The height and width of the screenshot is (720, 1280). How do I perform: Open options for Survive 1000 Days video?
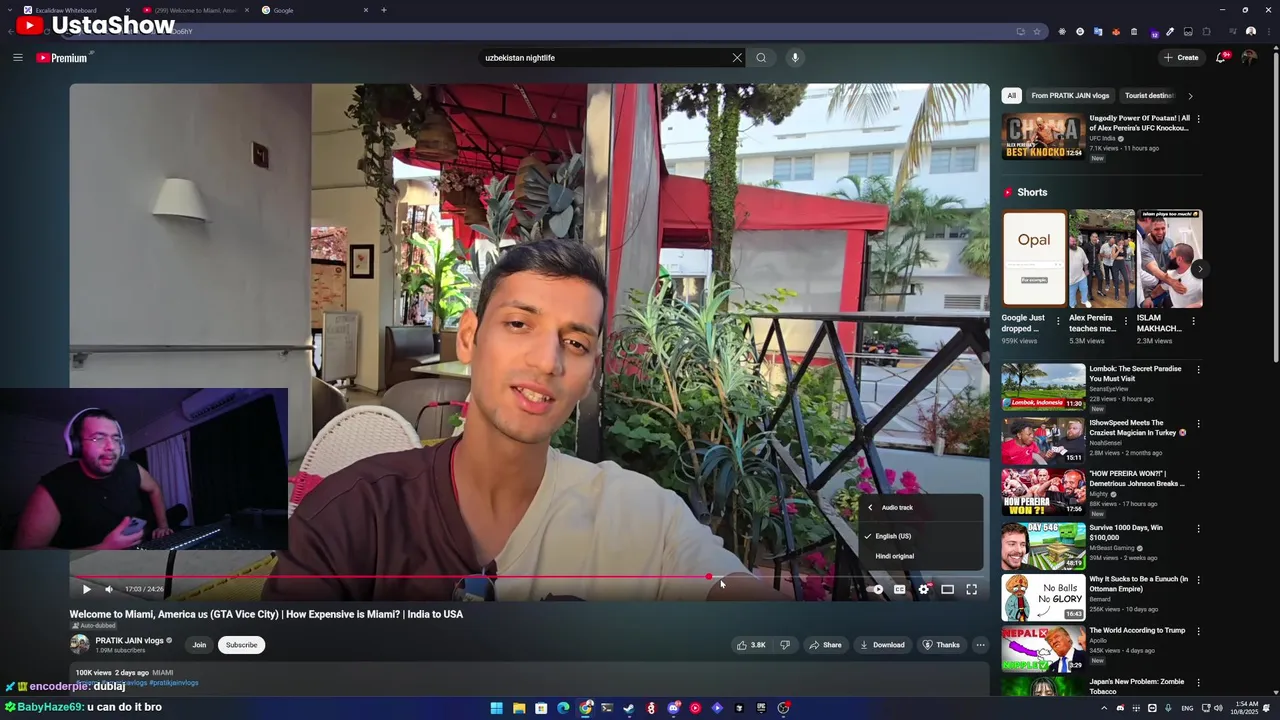(1198, 529)
